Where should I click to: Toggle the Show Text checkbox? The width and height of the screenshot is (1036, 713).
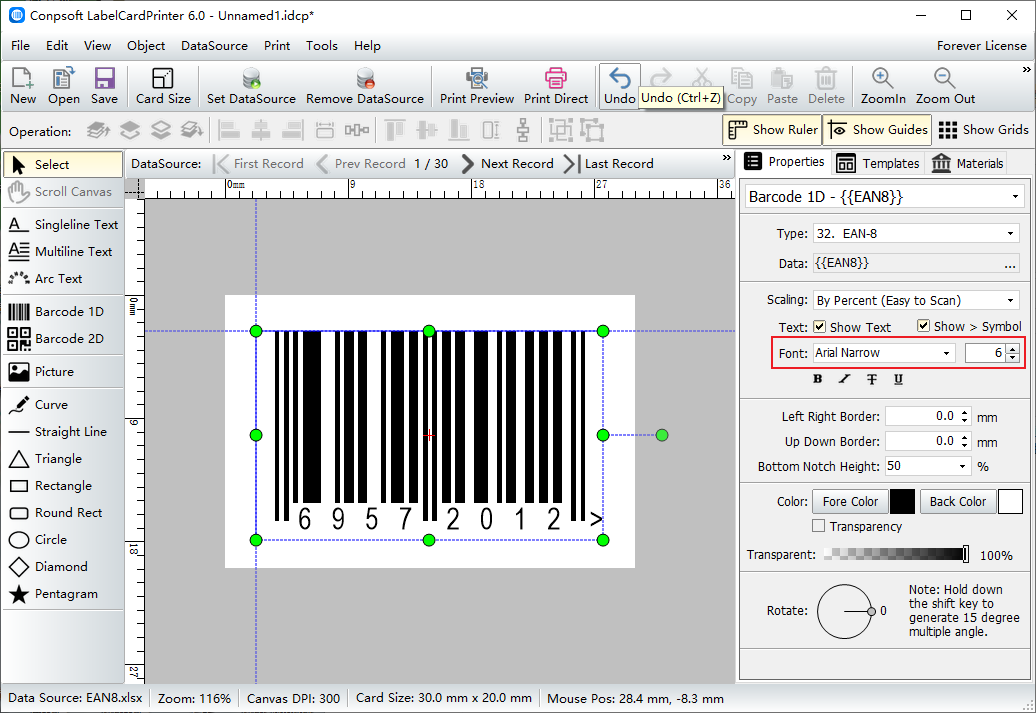pos(819,326)
